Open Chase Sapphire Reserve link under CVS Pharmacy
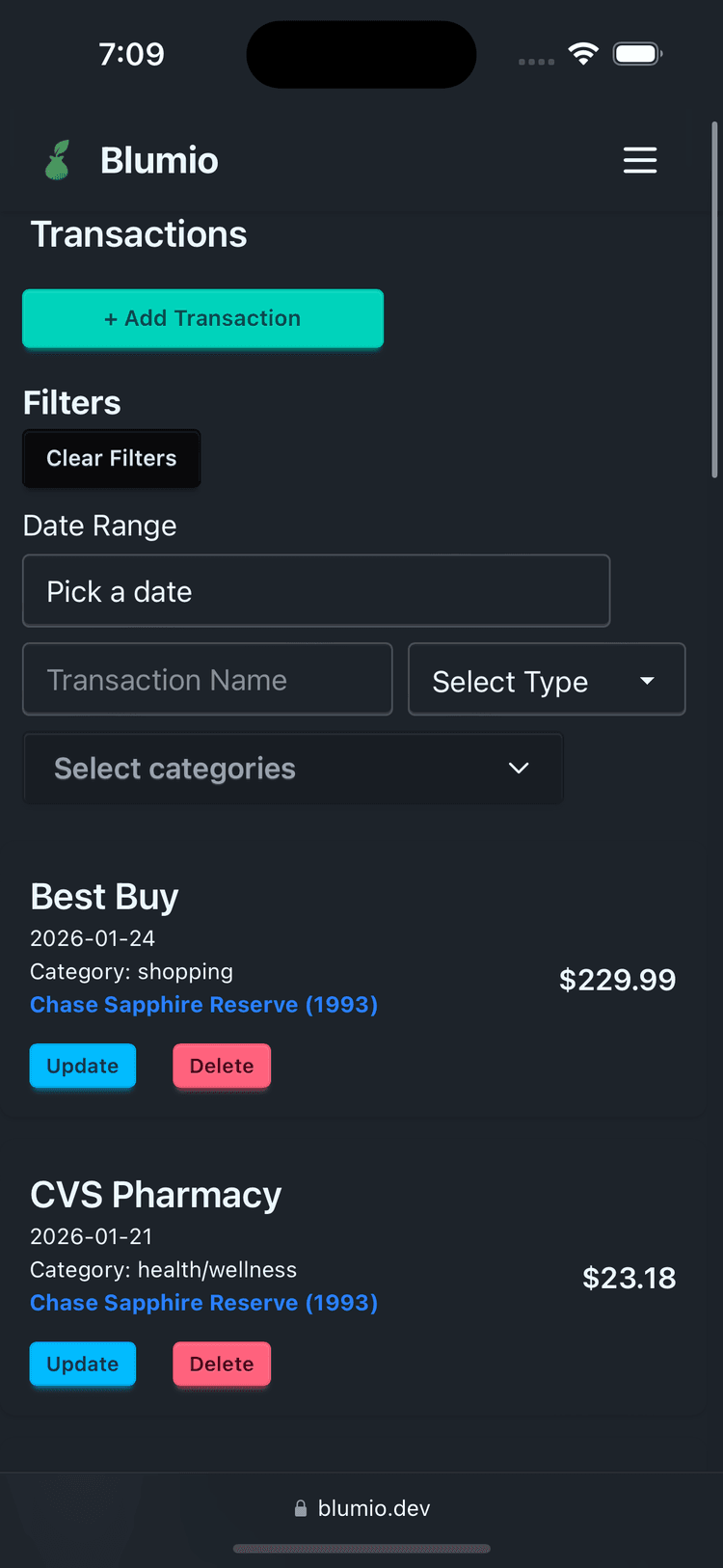The width and height of the screenshot is (723, 1568). (x=203, y=1303)
